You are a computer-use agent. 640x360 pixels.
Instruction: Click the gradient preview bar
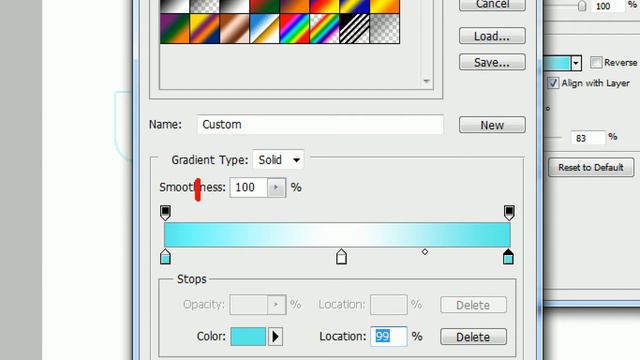coord(337,235)
